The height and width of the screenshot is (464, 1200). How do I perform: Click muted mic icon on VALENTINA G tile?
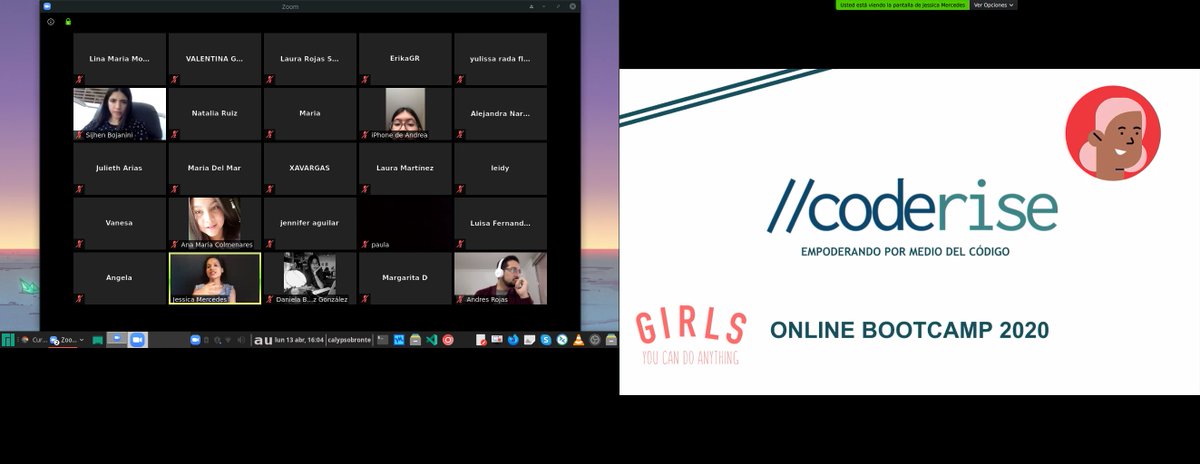(174, 79)
